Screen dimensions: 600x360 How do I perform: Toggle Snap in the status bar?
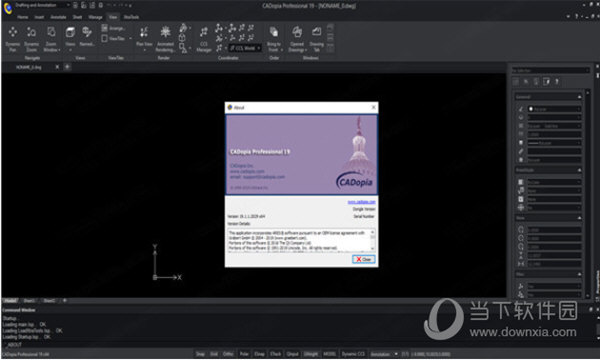coord(200,354)
